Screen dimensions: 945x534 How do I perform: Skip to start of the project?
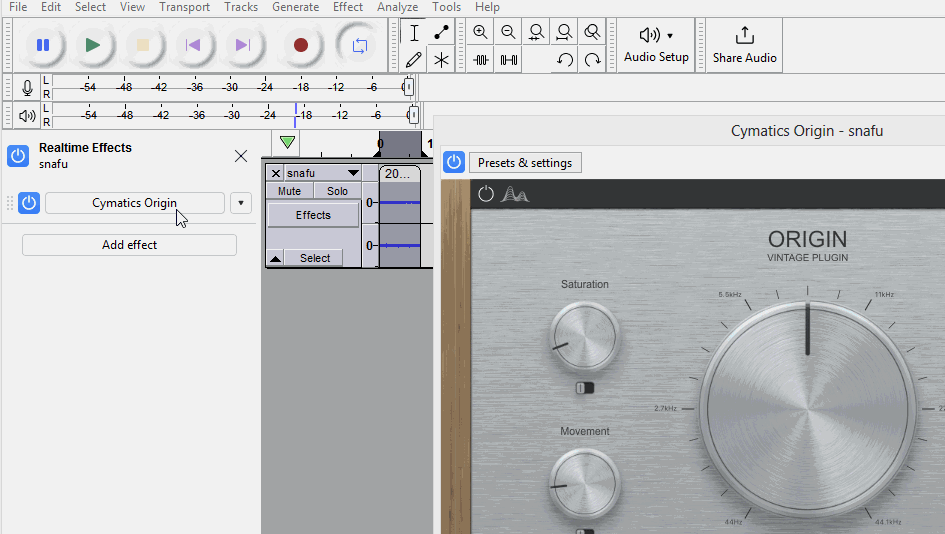tap(193, 45)
